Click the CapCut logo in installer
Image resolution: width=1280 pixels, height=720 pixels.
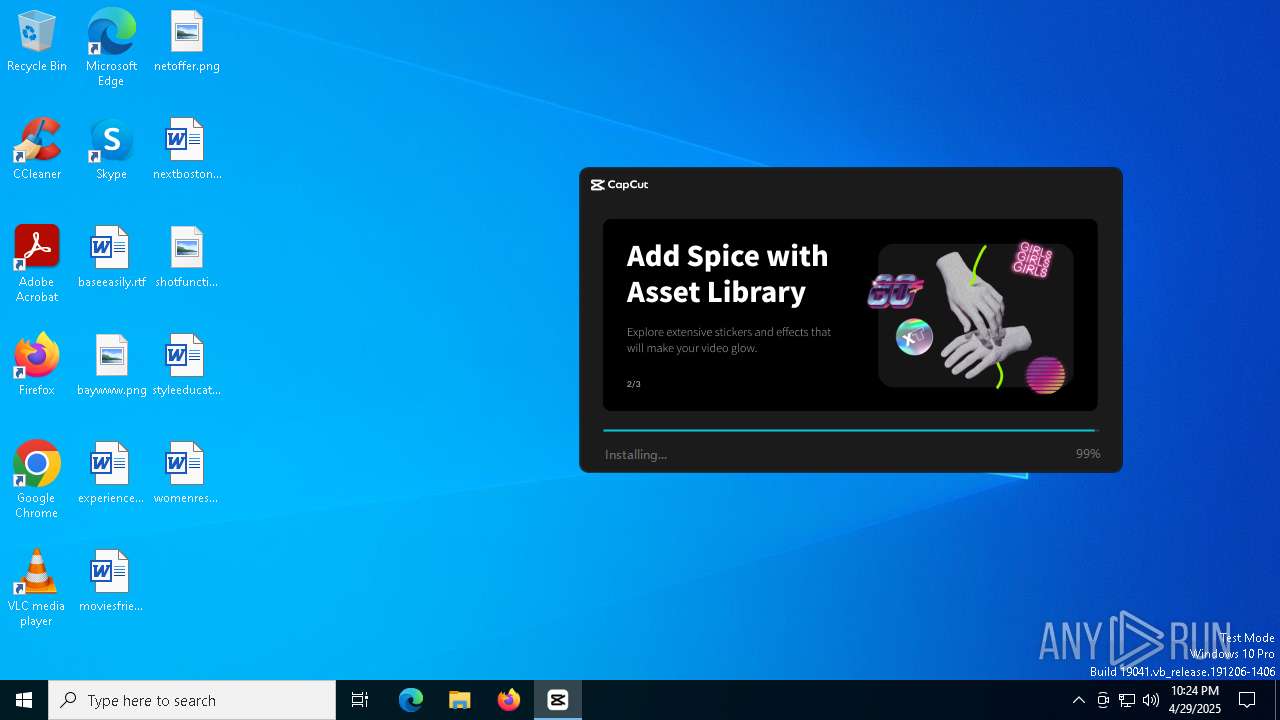tap(619, 184)
